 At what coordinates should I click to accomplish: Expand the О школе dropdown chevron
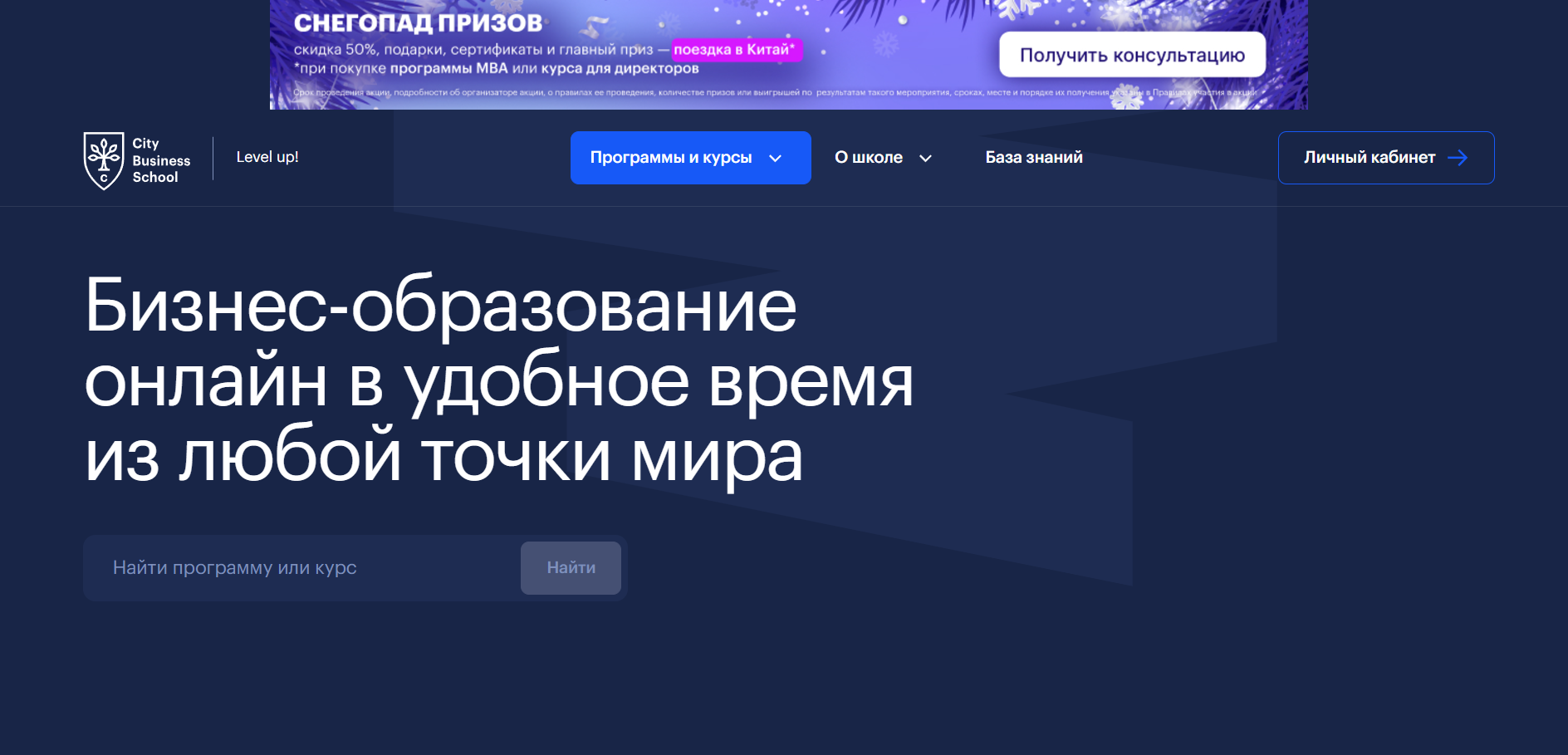coord(925,159)
